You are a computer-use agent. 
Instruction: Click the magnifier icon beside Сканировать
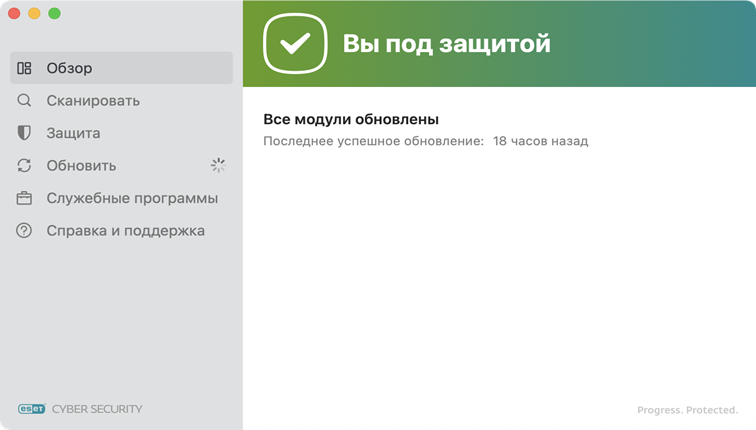click(24, 101)
